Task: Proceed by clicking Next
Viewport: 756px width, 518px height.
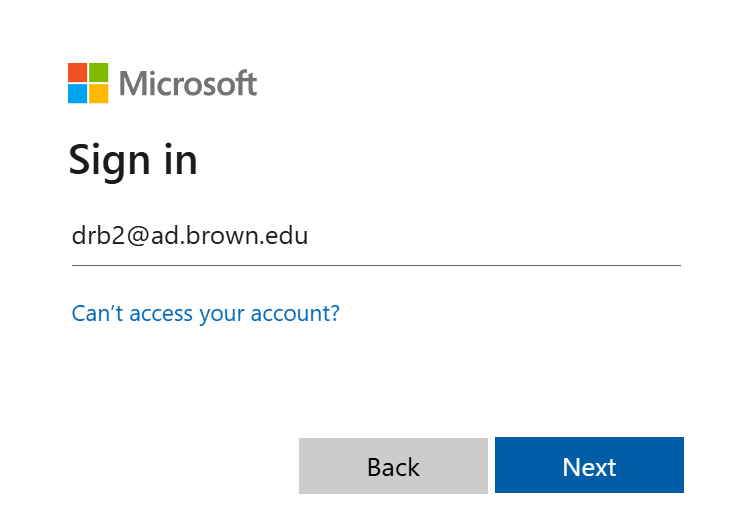Action: click(x=589, y=465)
